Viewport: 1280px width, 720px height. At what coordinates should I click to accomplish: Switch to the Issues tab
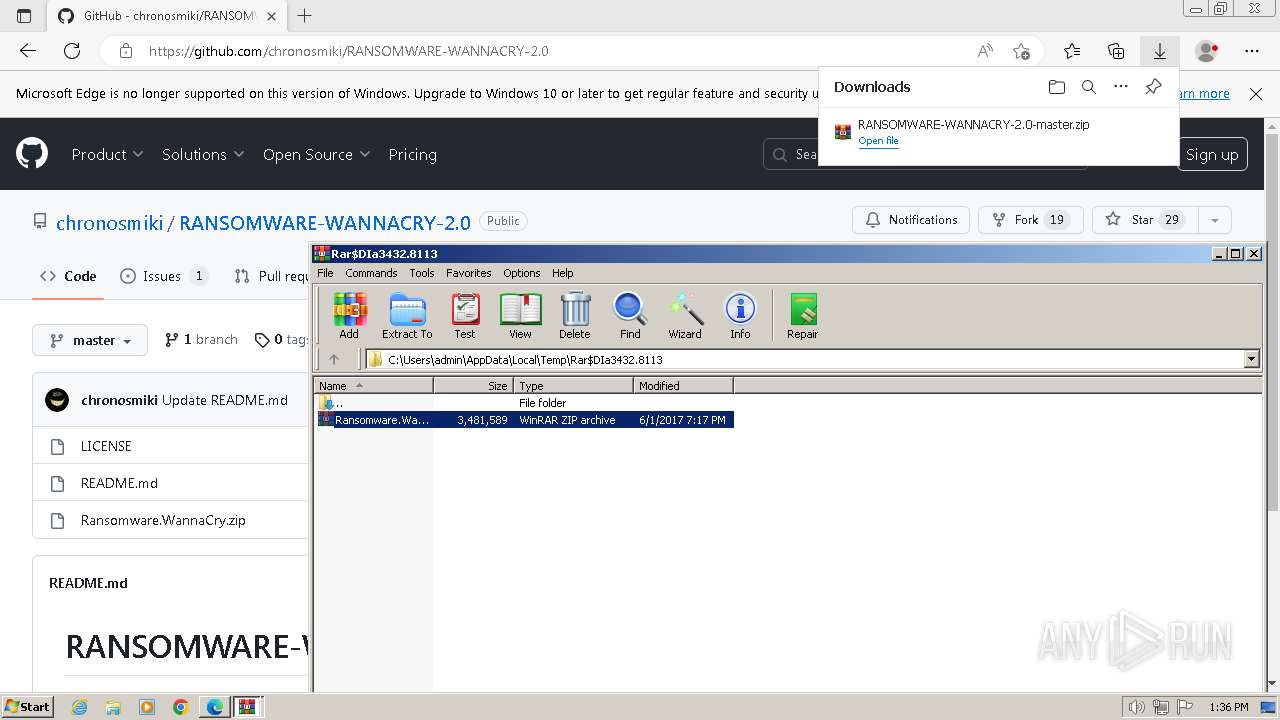pyautogui.click(x=164, y=276)
